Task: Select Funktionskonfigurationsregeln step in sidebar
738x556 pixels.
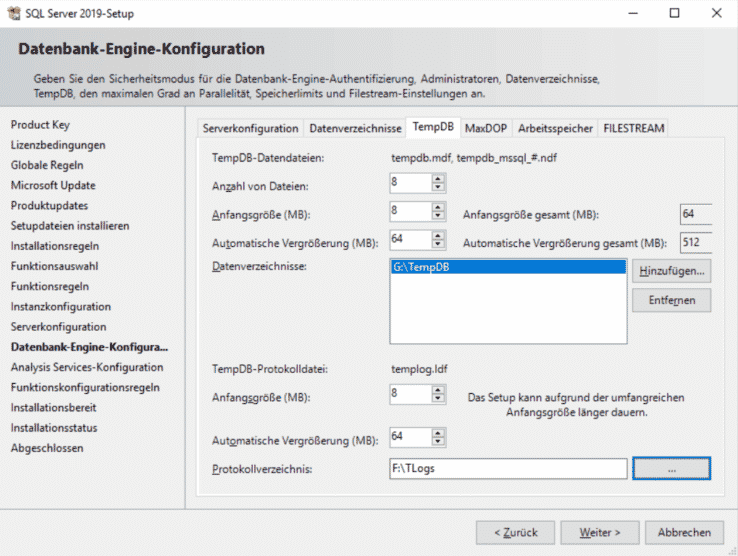Action: [85, 387]
